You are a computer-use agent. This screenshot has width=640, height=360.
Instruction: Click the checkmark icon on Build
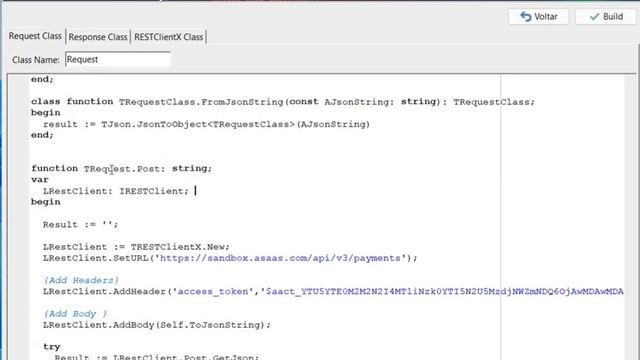tap(594, 17)
